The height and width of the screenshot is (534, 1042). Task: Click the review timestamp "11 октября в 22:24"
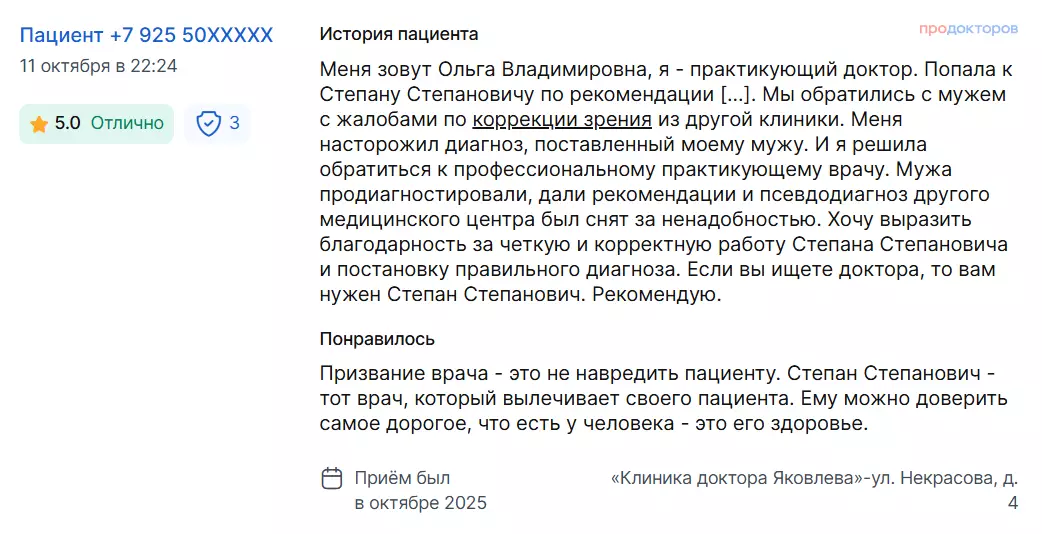tap(99, 66)
